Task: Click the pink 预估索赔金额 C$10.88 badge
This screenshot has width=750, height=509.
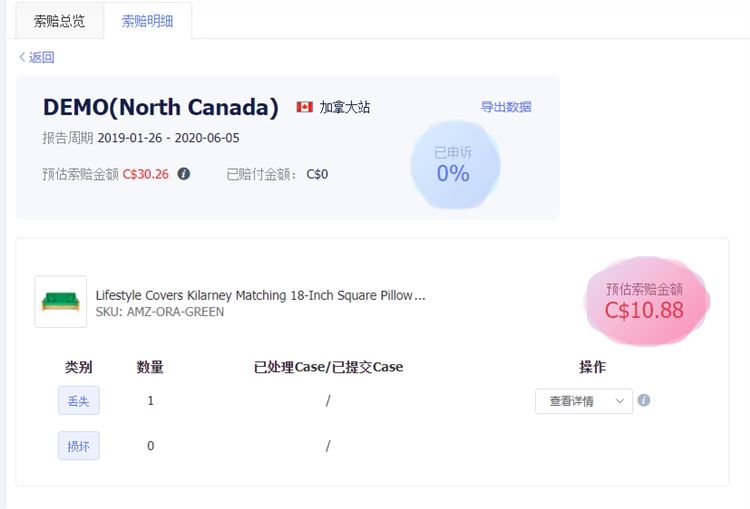Action: [646, 301]
